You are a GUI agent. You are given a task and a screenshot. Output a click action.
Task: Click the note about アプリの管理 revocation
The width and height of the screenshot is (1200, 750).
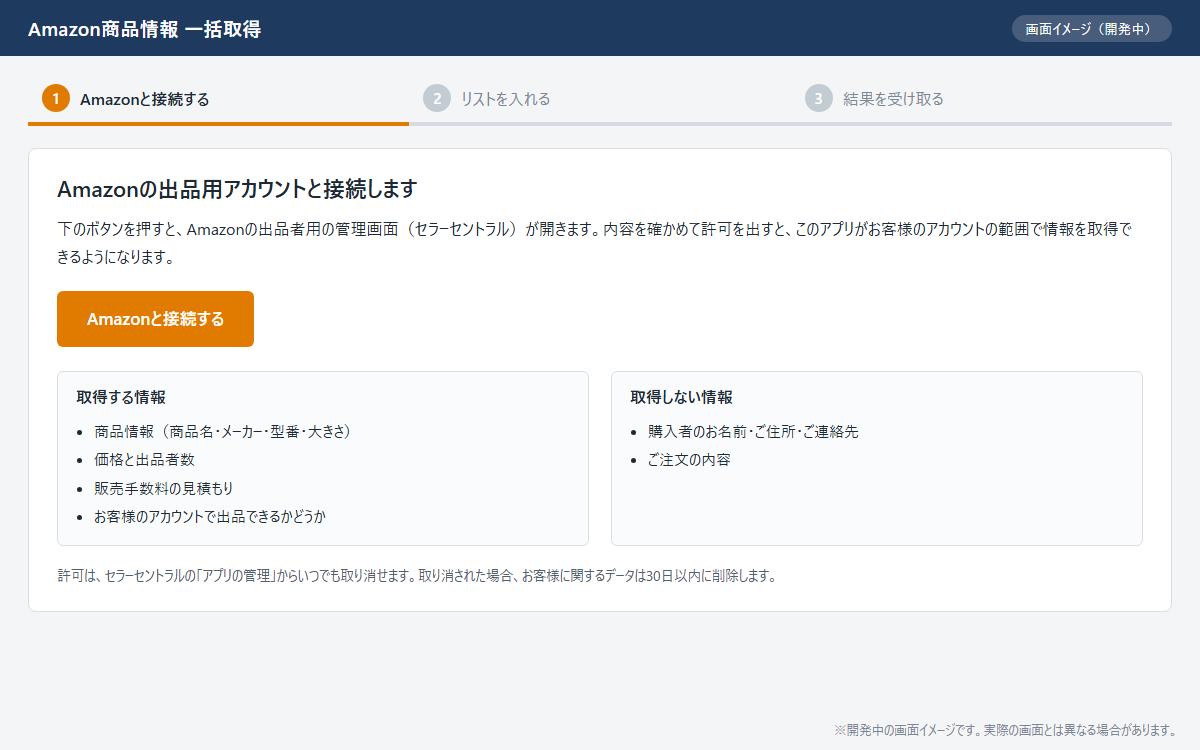point(417,576)
